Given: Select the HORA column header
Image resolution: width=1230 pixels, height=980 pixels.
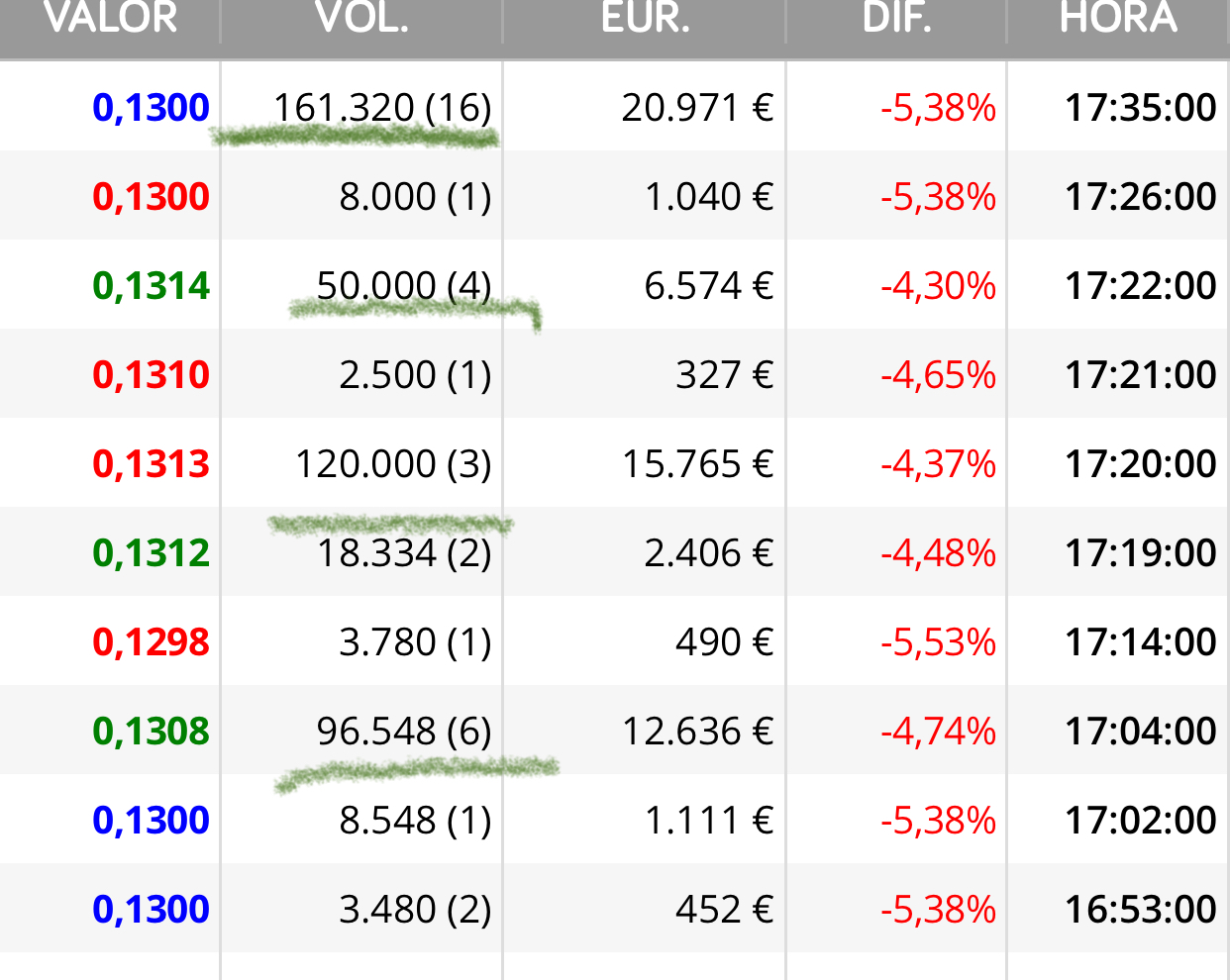Looking at the screenshot, I should tap(1119, 18).
